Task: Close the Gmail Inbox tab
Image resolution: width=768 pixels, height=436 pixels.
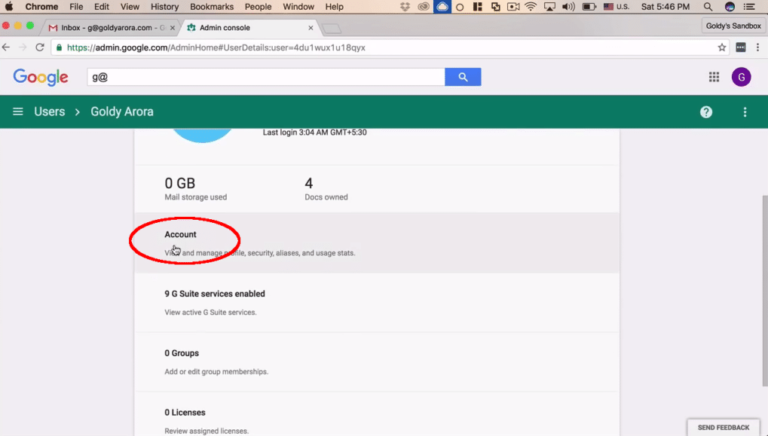Action: point(172,28)
